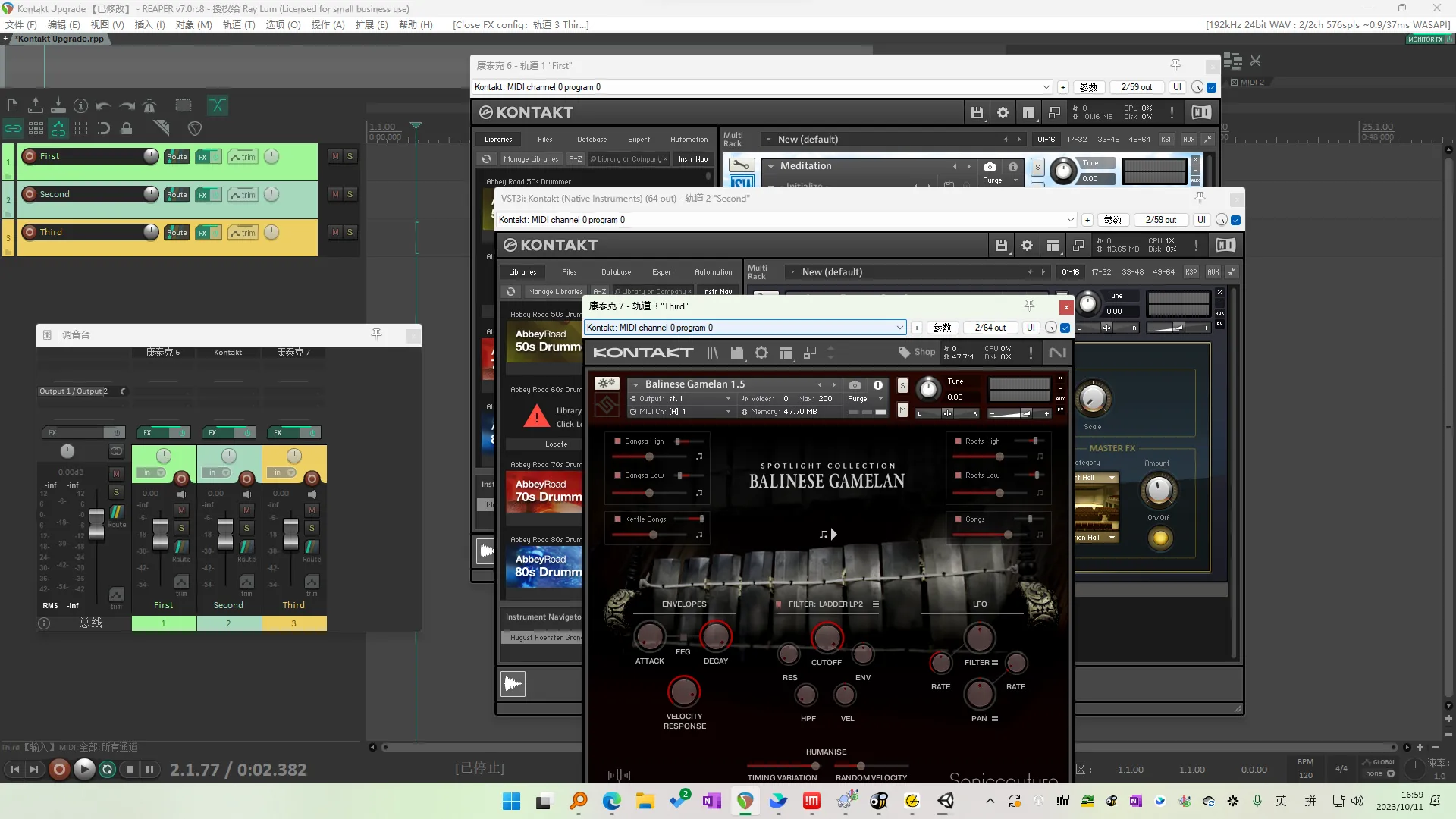Click Balinese Gamelan snapshot camera icon
This screenshot has height=819, width=1456.
coord(855,384)
